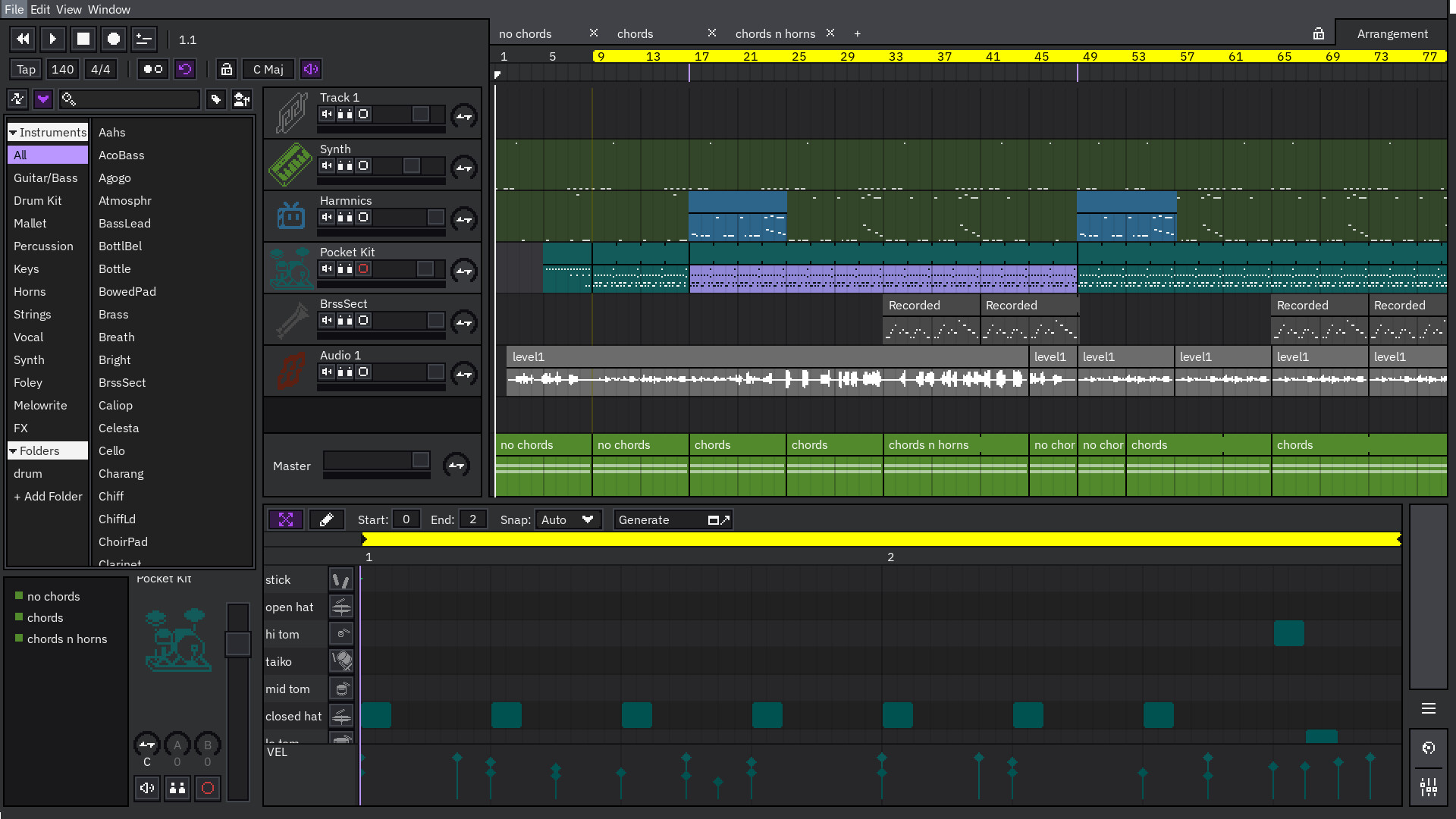Open the Arrangement view button
The width and height of the screenshot is (1456, 819).
[x=1392, y=33]
